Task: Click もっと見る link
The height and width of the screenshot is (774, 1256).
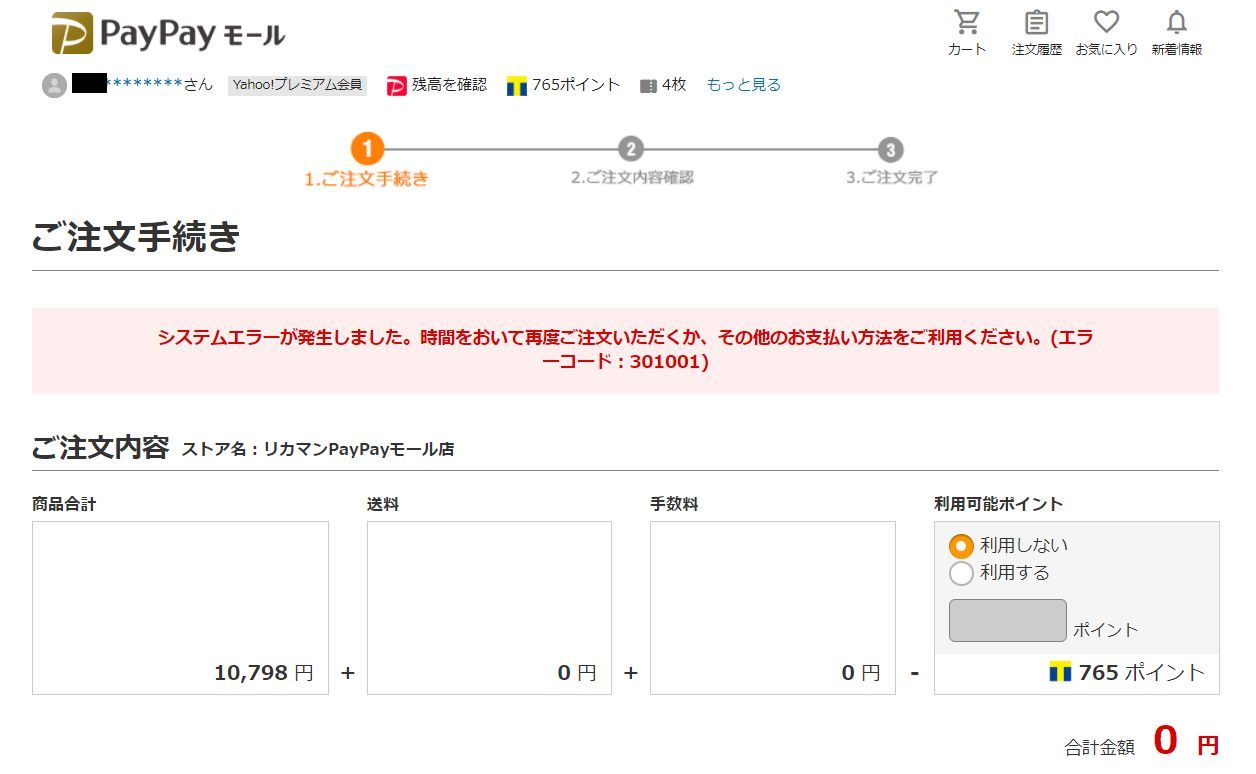Action: click(x=743, y=85)
